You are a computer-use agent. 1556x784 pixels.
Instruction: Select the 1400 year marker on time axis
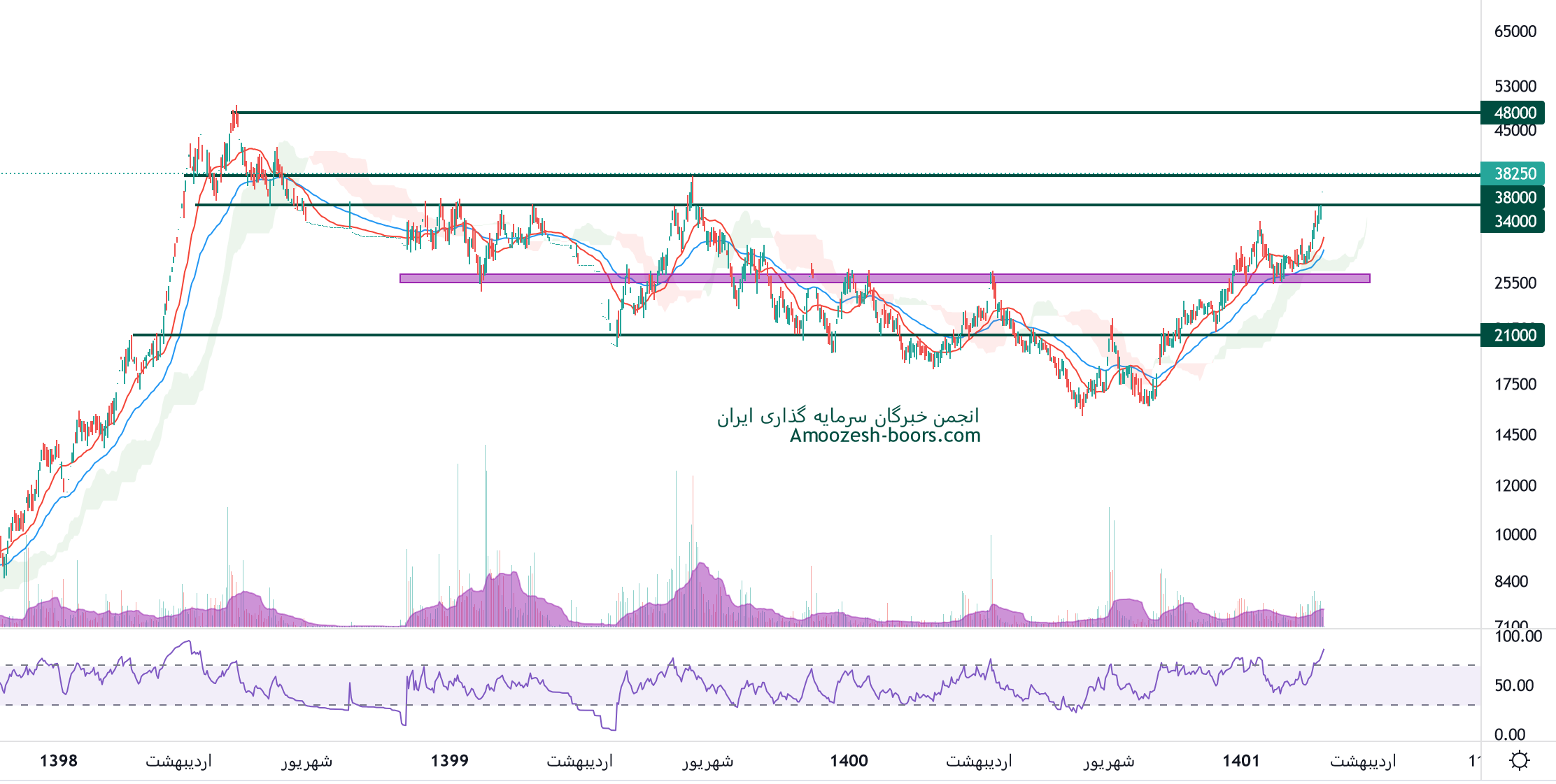tap(849, 761)
